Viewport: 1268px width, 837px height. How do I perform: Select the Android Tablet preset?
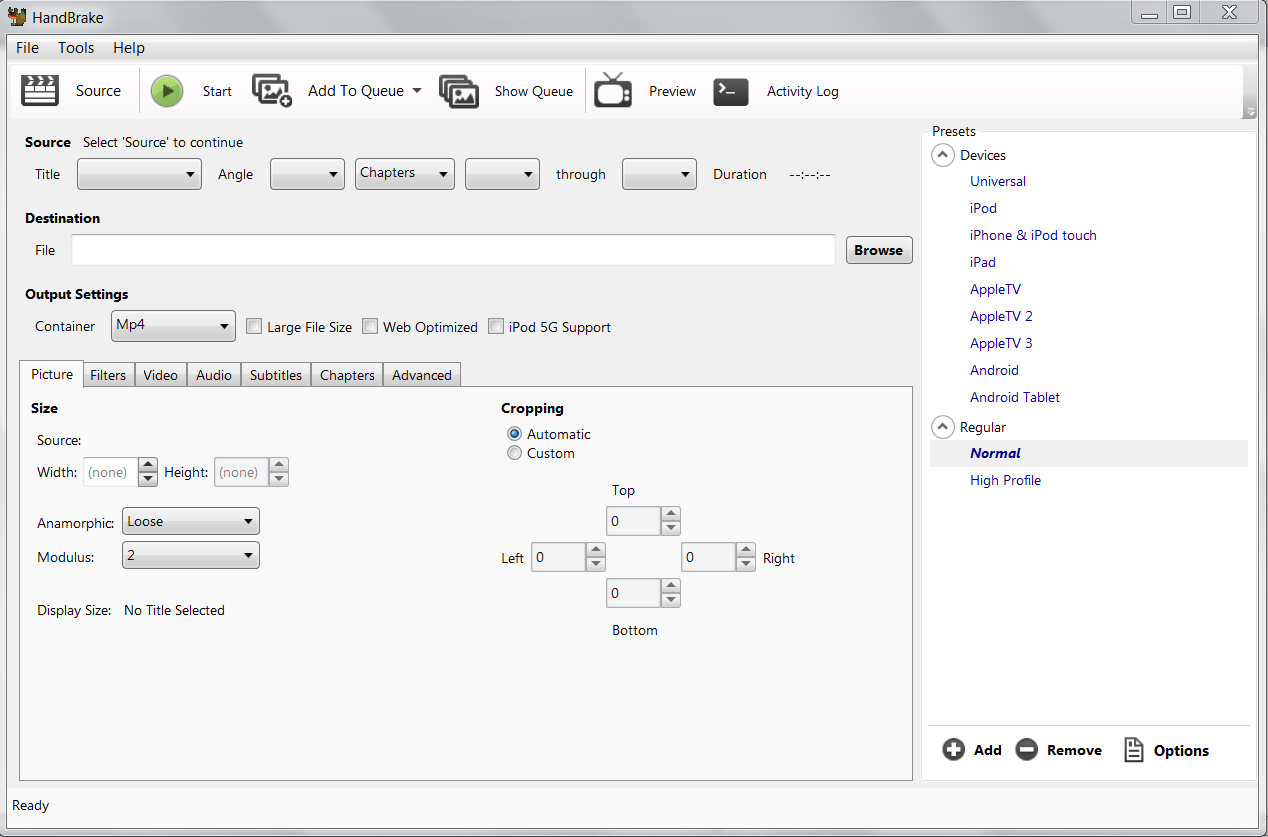[x=1015, y=397]
